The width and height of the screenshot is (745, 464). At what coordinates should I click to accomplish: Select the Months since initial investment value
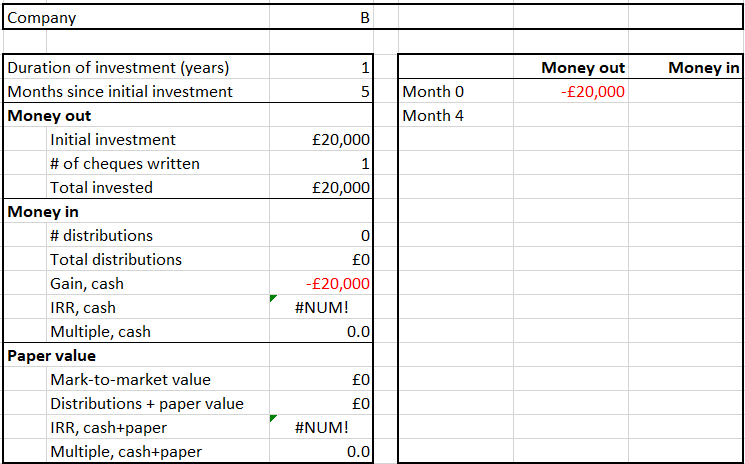click(321, 92)
